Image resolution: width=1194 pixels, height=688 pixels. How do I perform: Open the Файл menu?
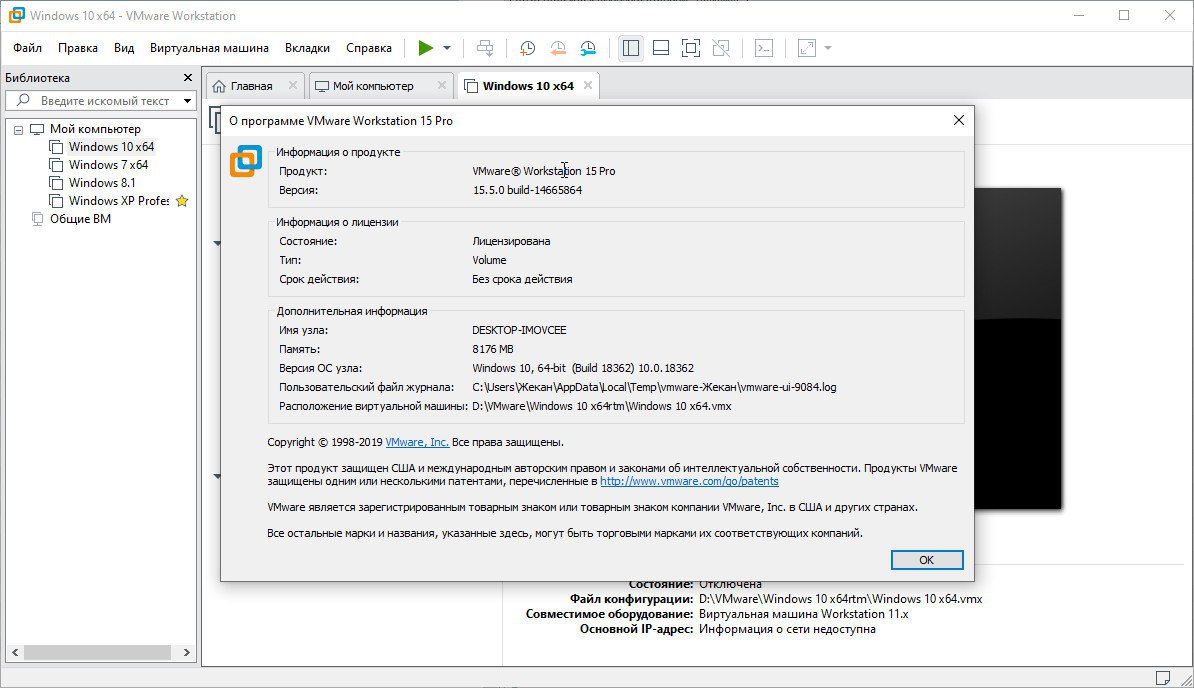(x=27, y=48)
